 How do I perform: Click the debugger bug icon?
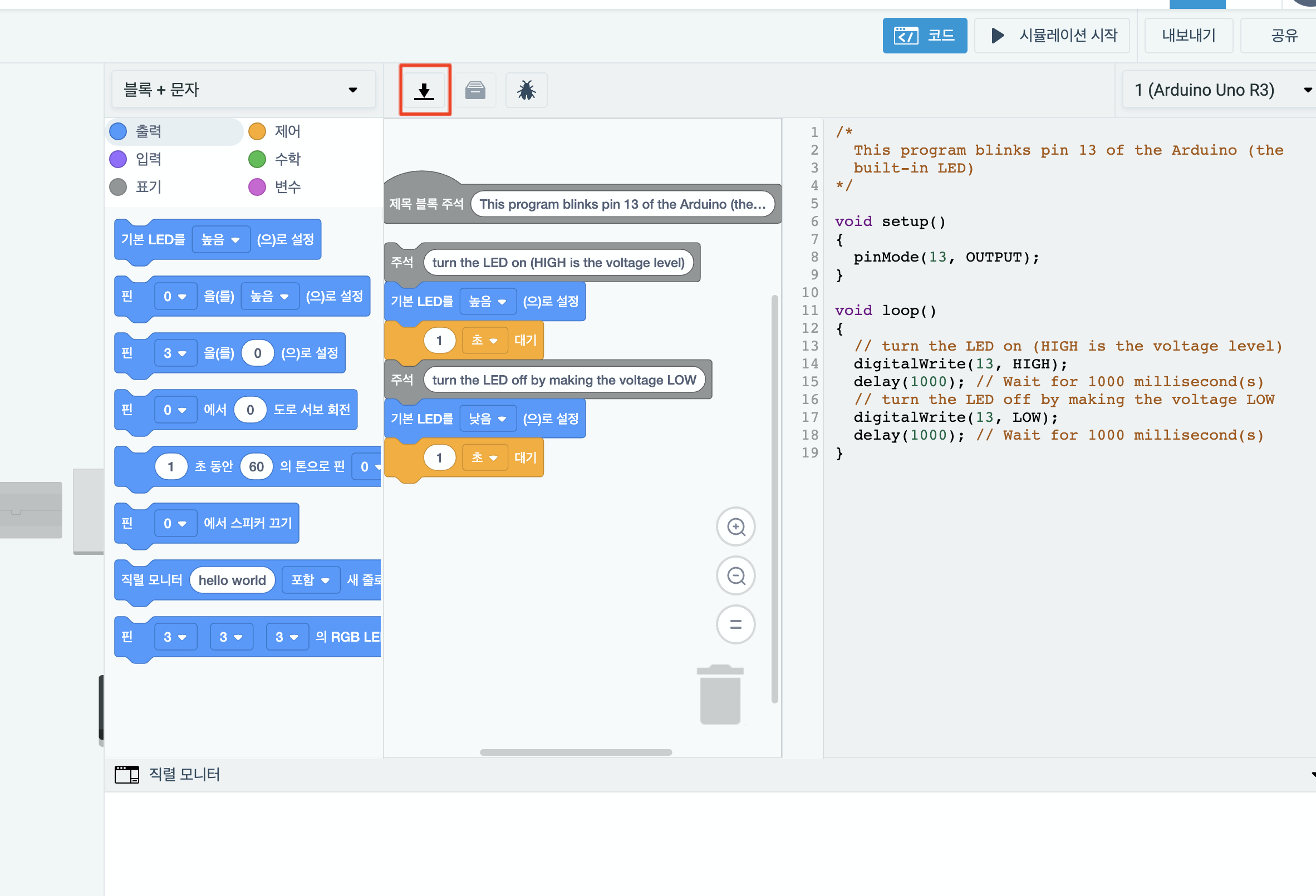pyautogui.click(x=526, y=91)
